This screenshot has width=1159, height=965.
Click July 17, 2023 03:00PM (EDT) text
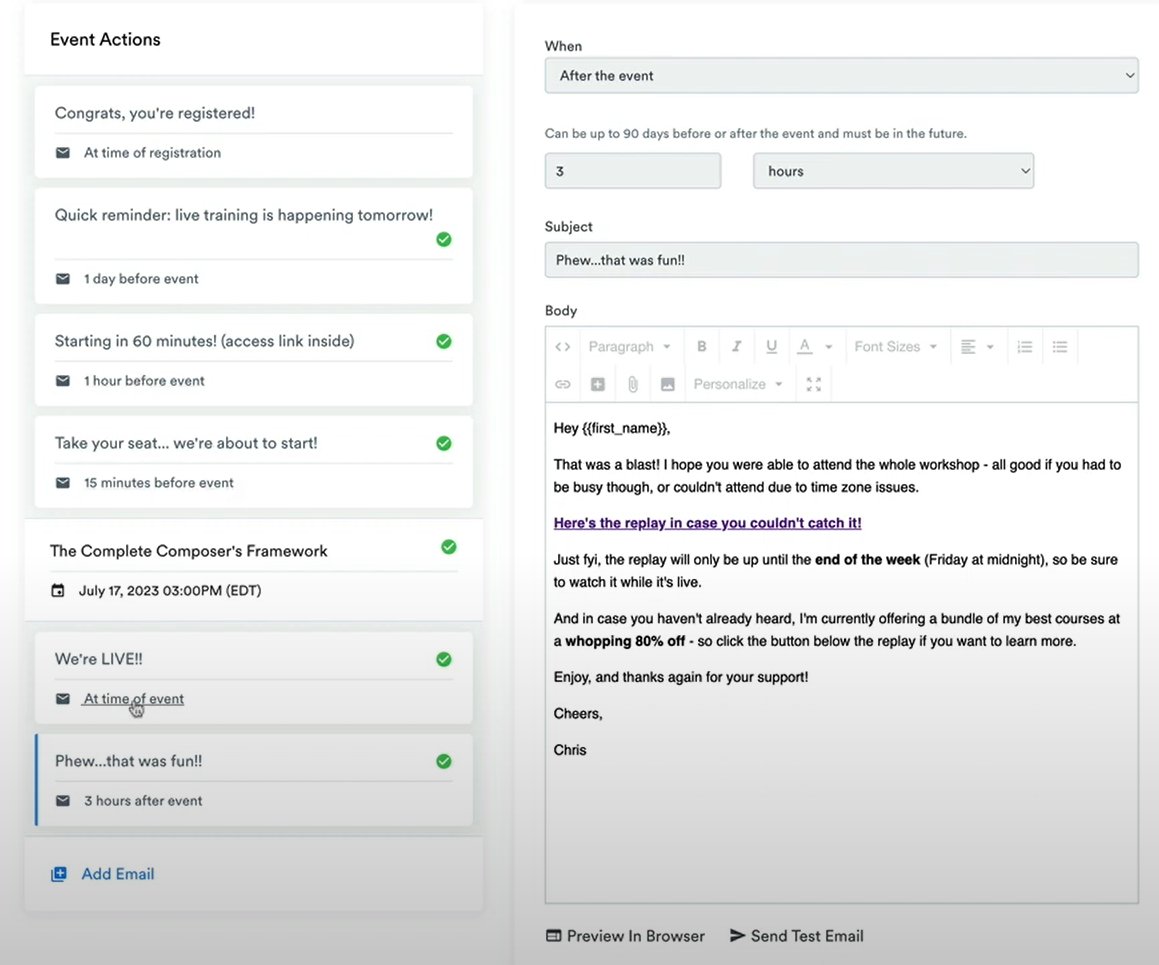point(170,590)
